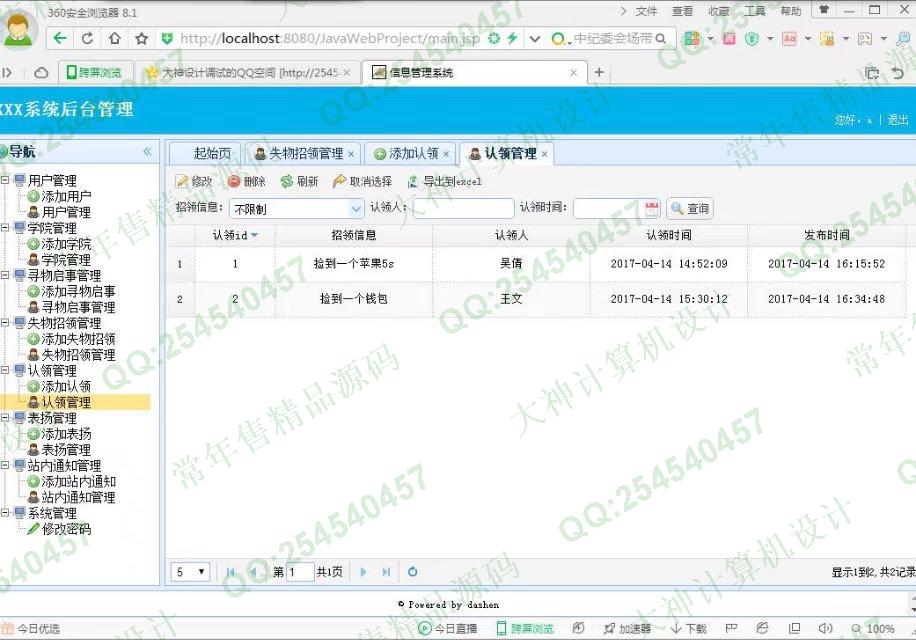Click the 刷新 refresh toolbar button
The height and width of the screenshot is (640, 916).
[299, 182]
